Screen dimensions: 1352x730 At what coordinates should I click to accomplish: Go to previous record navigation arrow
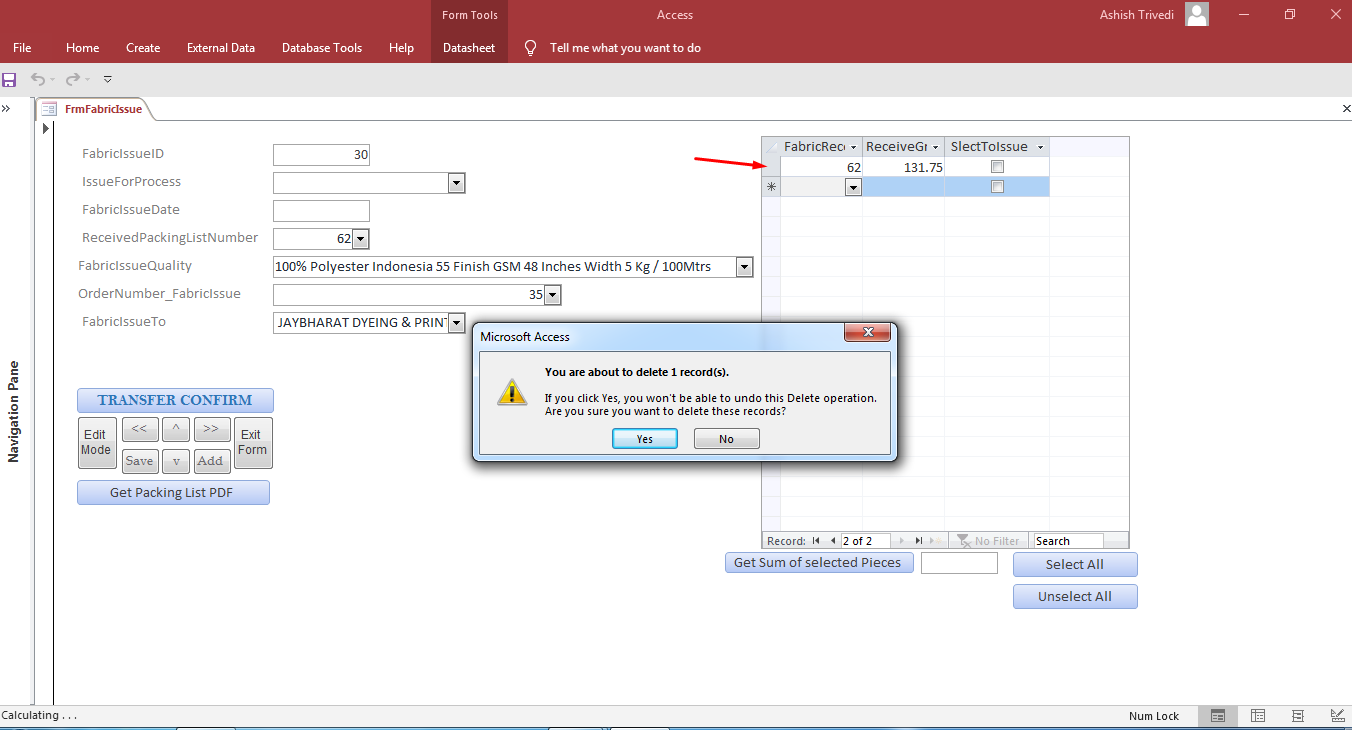833,541
